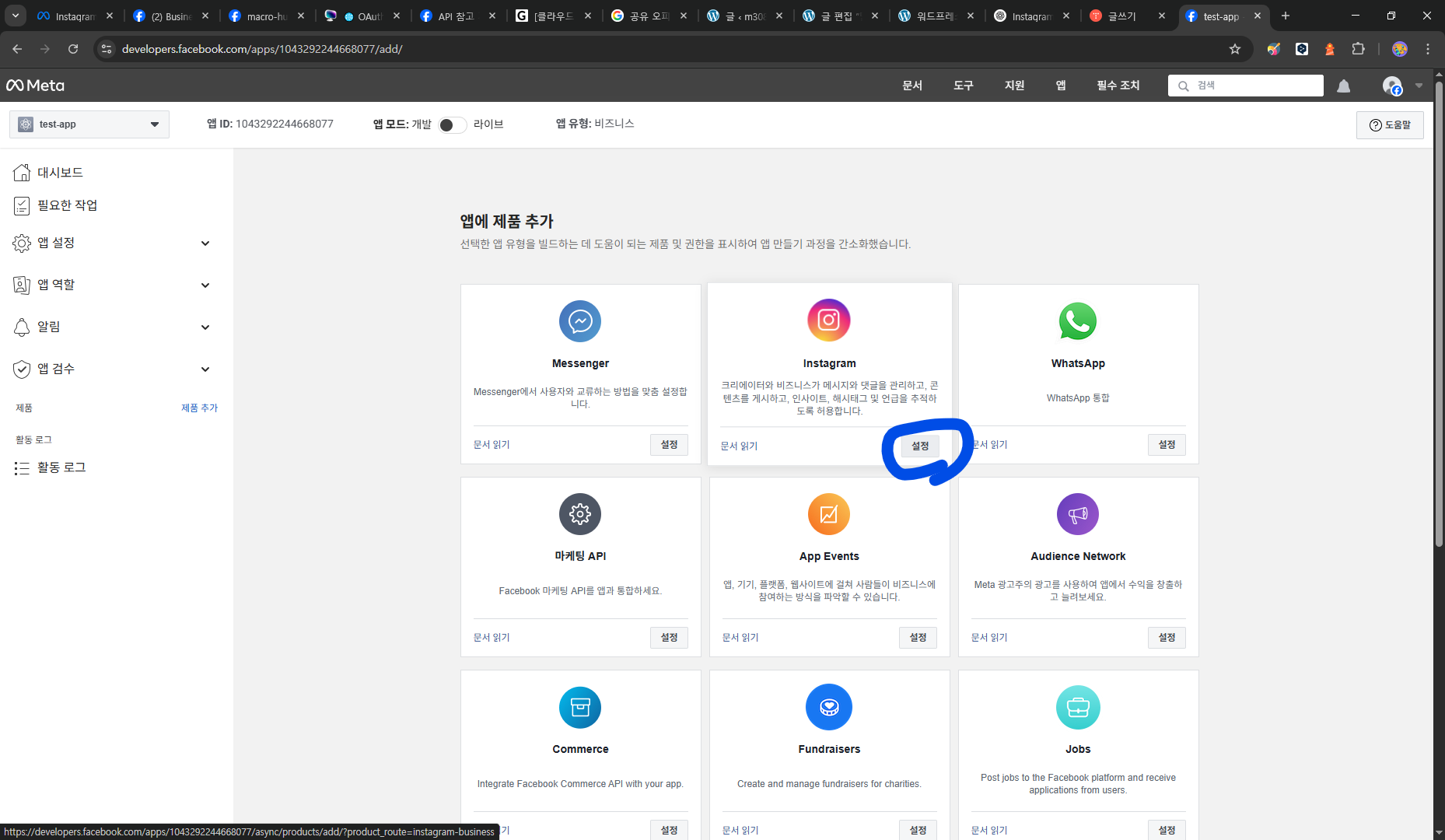The height and width of the screenshot is (840, 1445).
Task: Click the Jobs briefcase icon
Action: [1078, 707]
